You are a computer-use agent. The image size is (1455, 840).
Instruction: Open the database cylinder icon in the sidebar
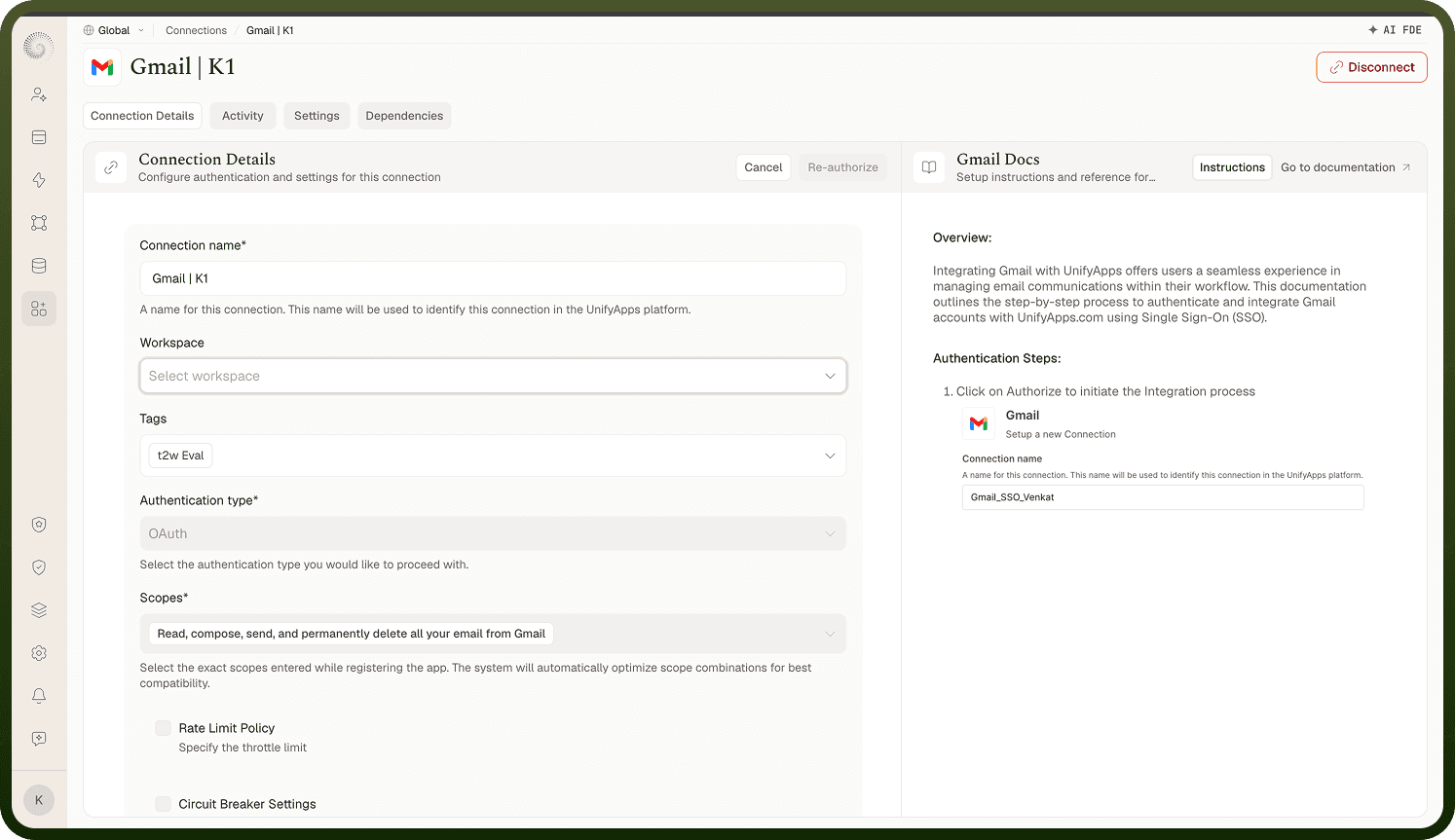pyautogui.click(x=39, y=266)
